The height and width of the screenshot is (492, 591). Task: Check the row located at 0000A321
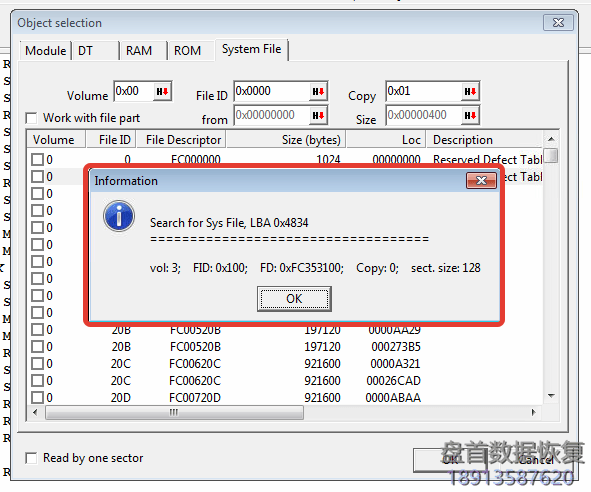click(x=37, y=363)
